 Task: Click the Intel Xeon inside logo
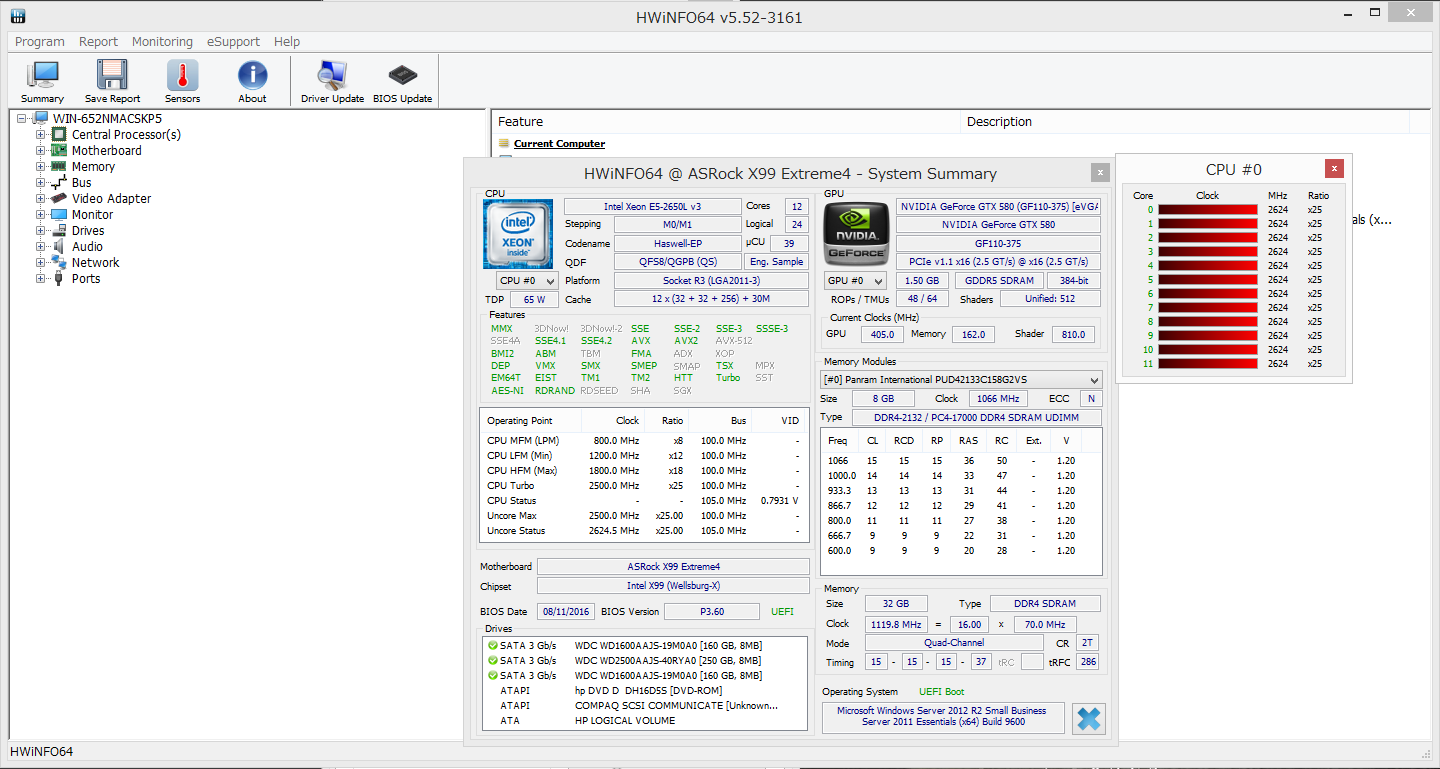coord(518,232)
